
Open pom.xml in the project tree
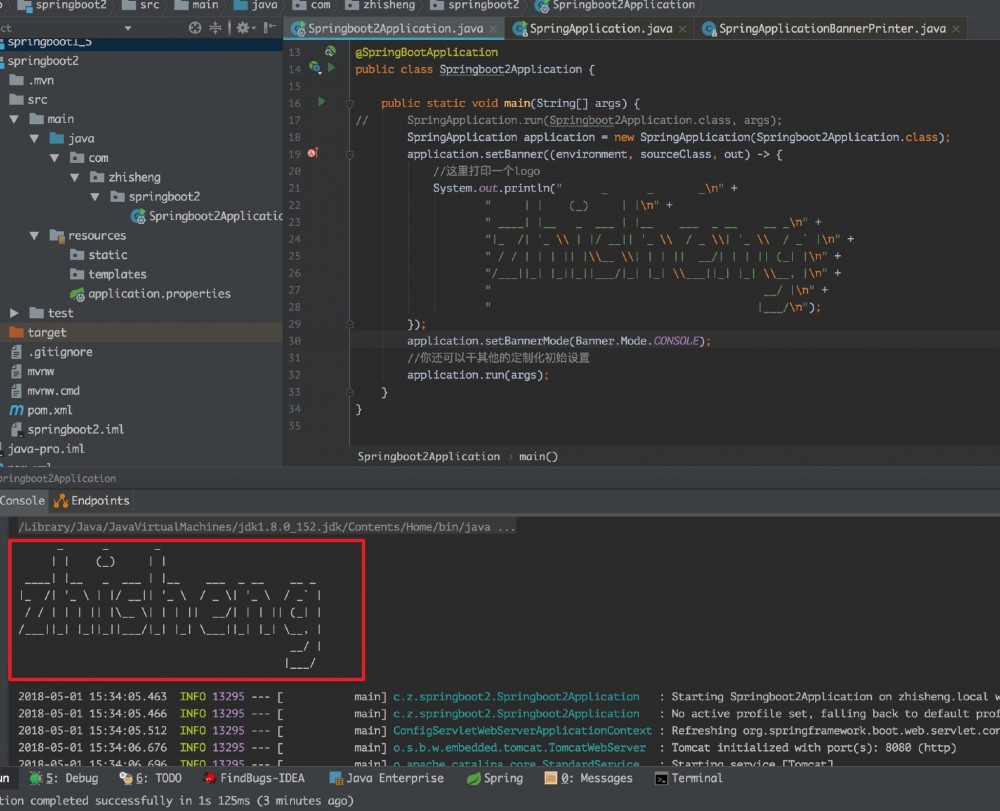click(x=49, y=410)
